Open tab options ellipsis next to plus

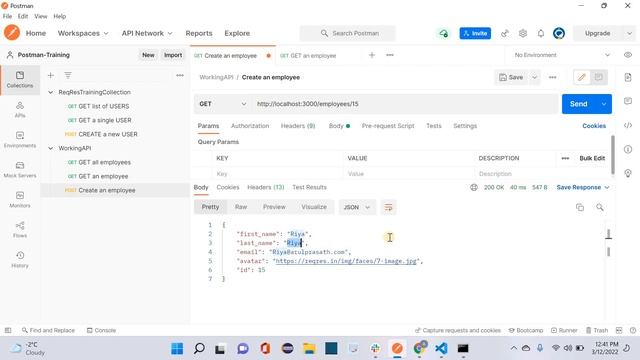point(390,55)
